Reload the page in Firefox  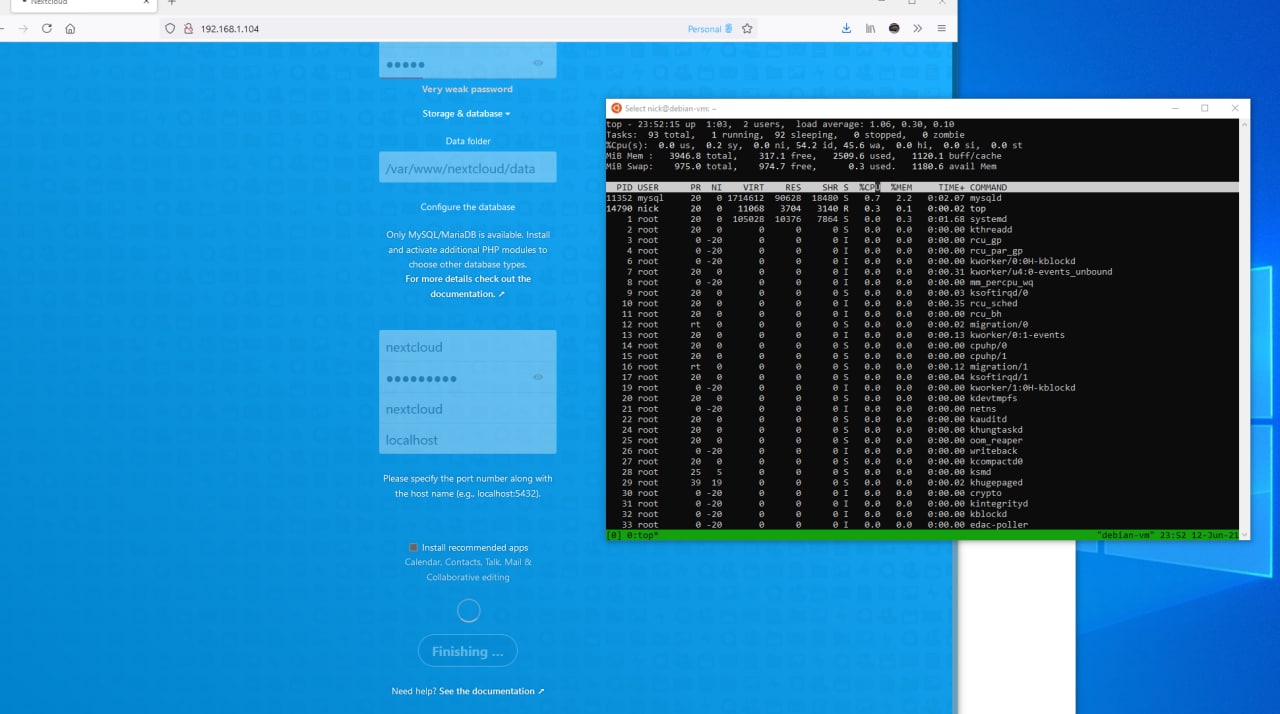(46, 29)
